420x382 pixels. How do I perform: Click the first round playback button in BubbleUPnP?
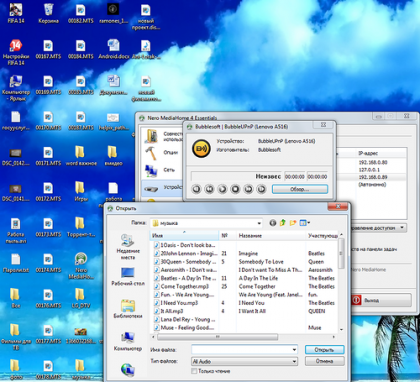tap(196, 189)
